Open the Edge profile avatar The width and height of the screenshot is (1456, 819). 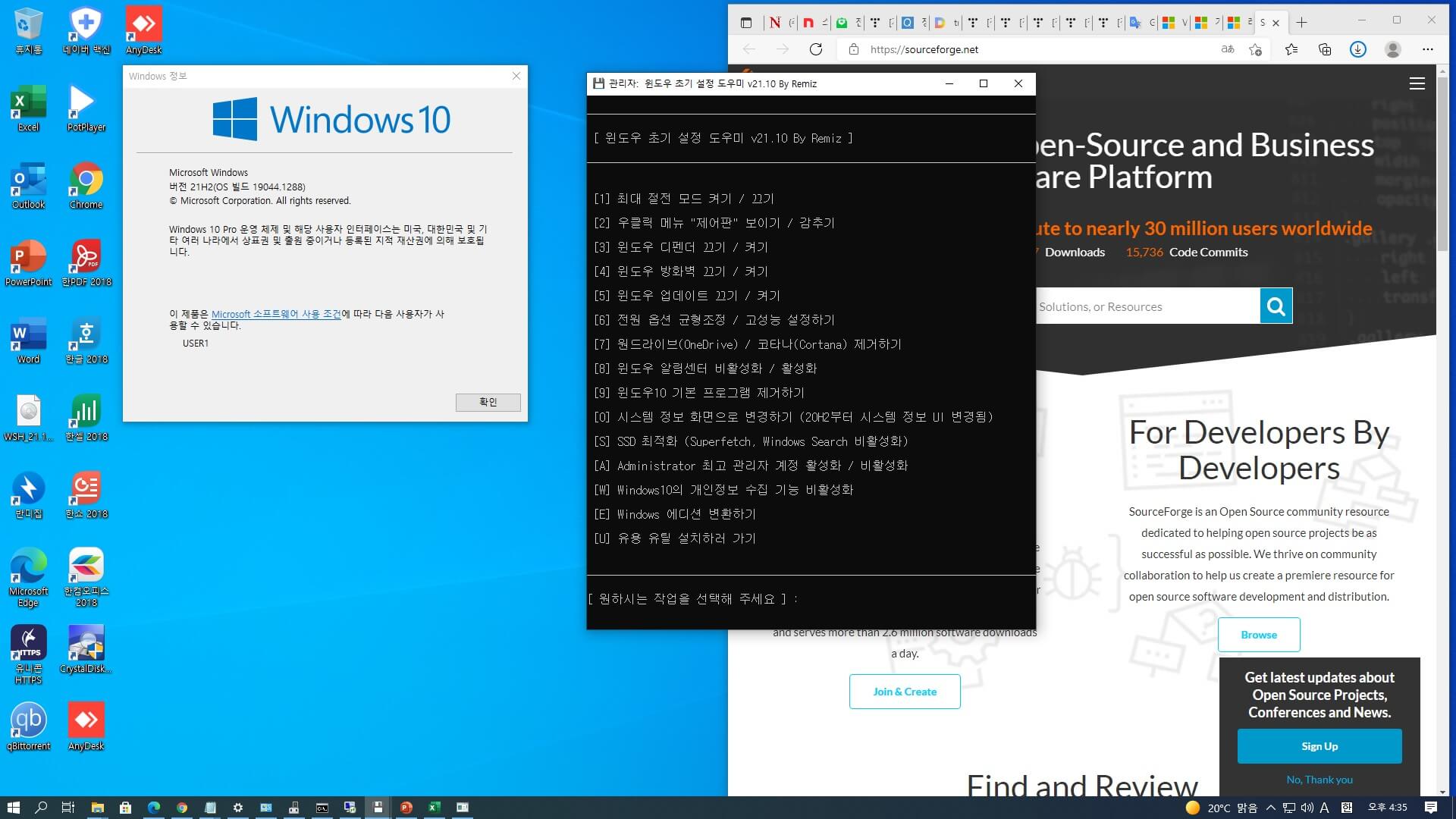pos(1392,49)
